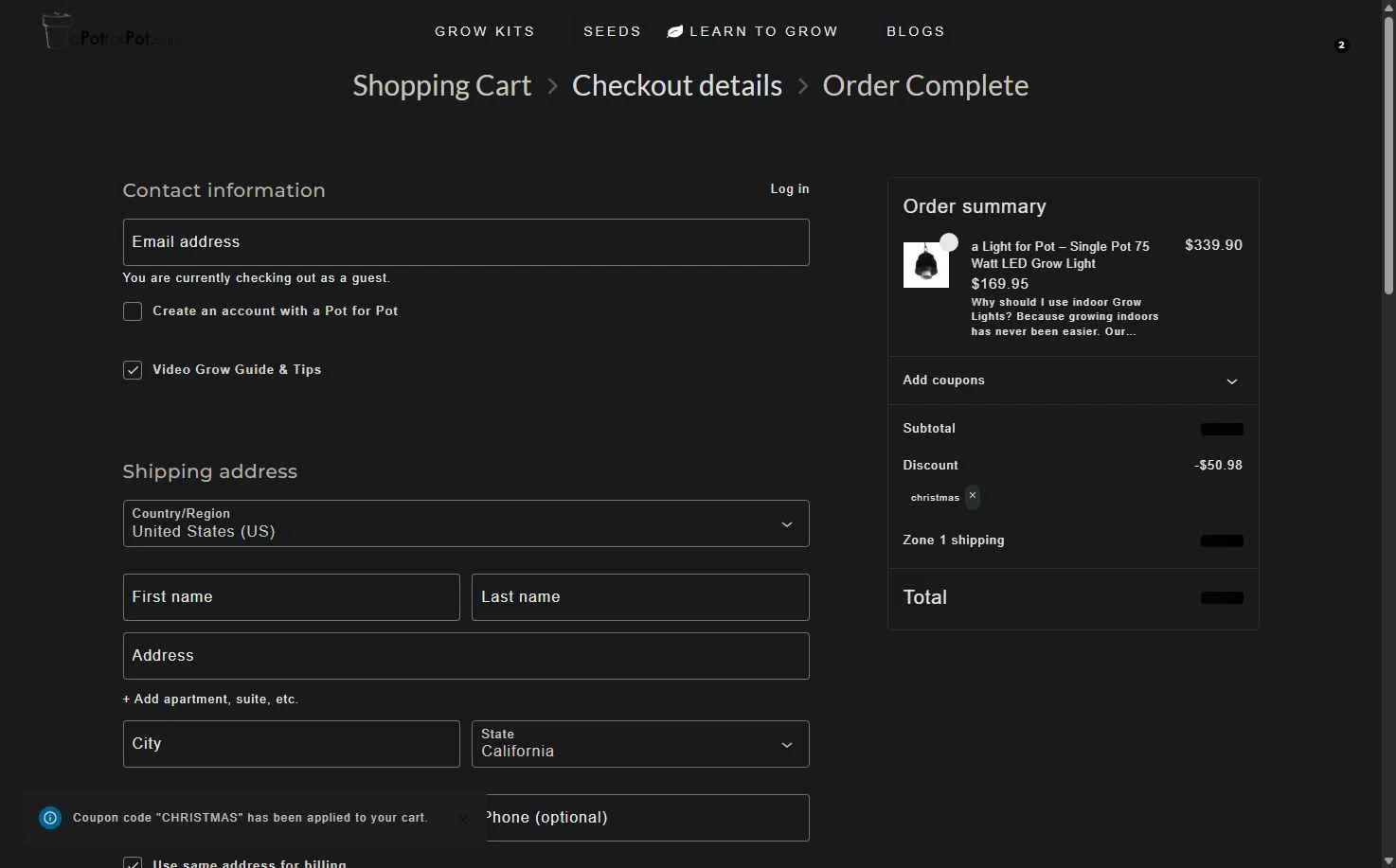The height and width of the screenshot is (868, 1396).
Task: Click the grow light product thumbnail
Action: [x=926, y=265]
